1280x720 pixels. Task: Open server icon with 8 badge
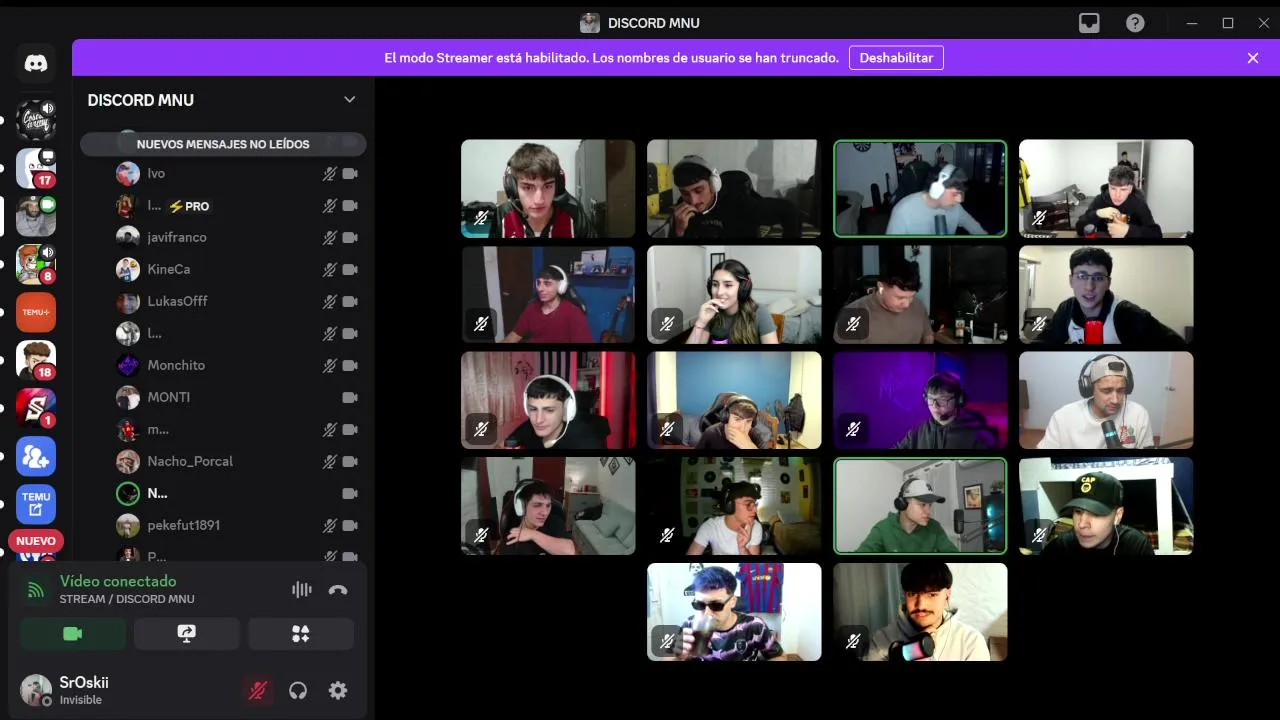click(36, 264)
